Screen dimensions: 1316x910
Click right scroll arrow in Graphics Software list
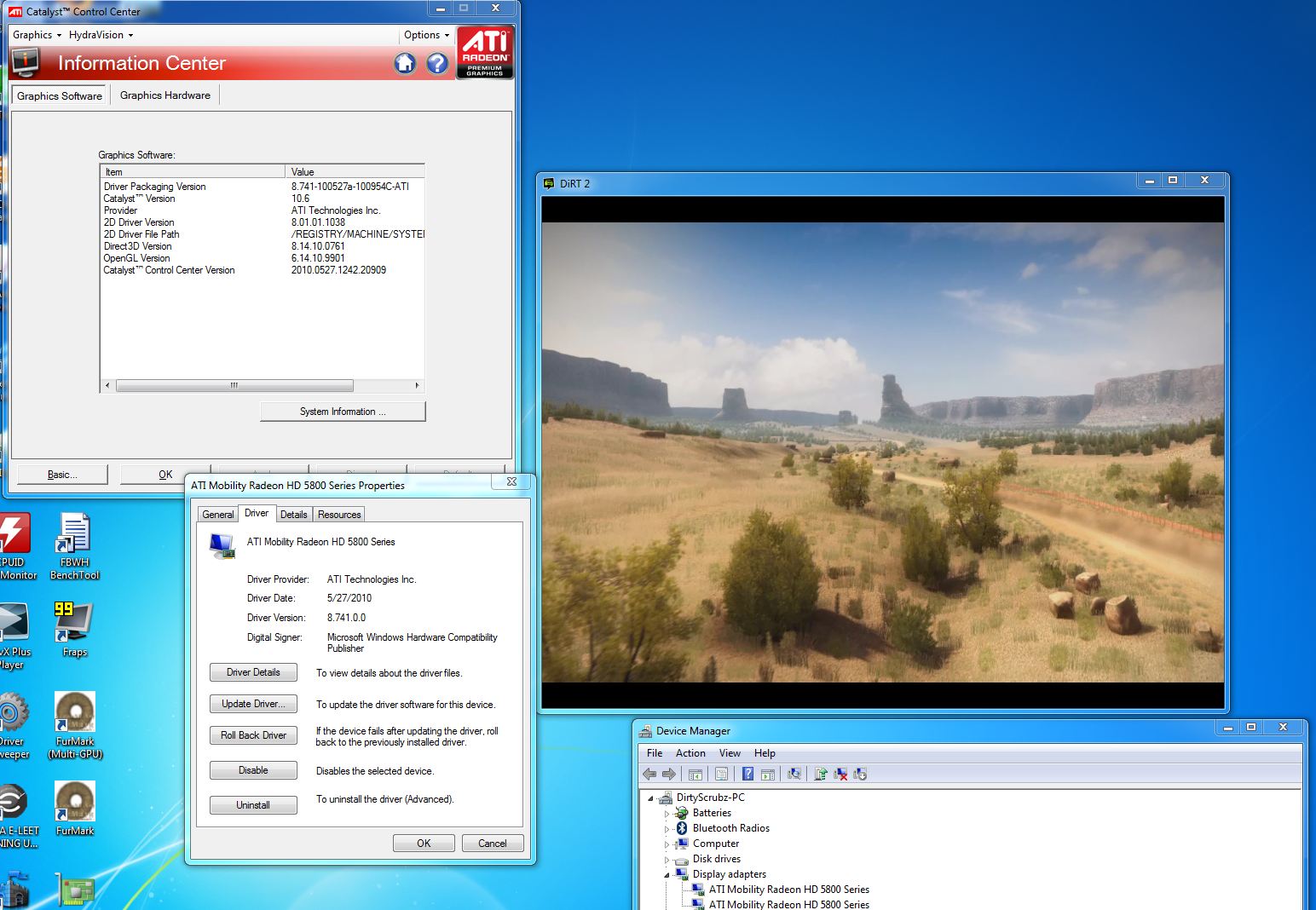pyautogui.click(x=417, y=385)
